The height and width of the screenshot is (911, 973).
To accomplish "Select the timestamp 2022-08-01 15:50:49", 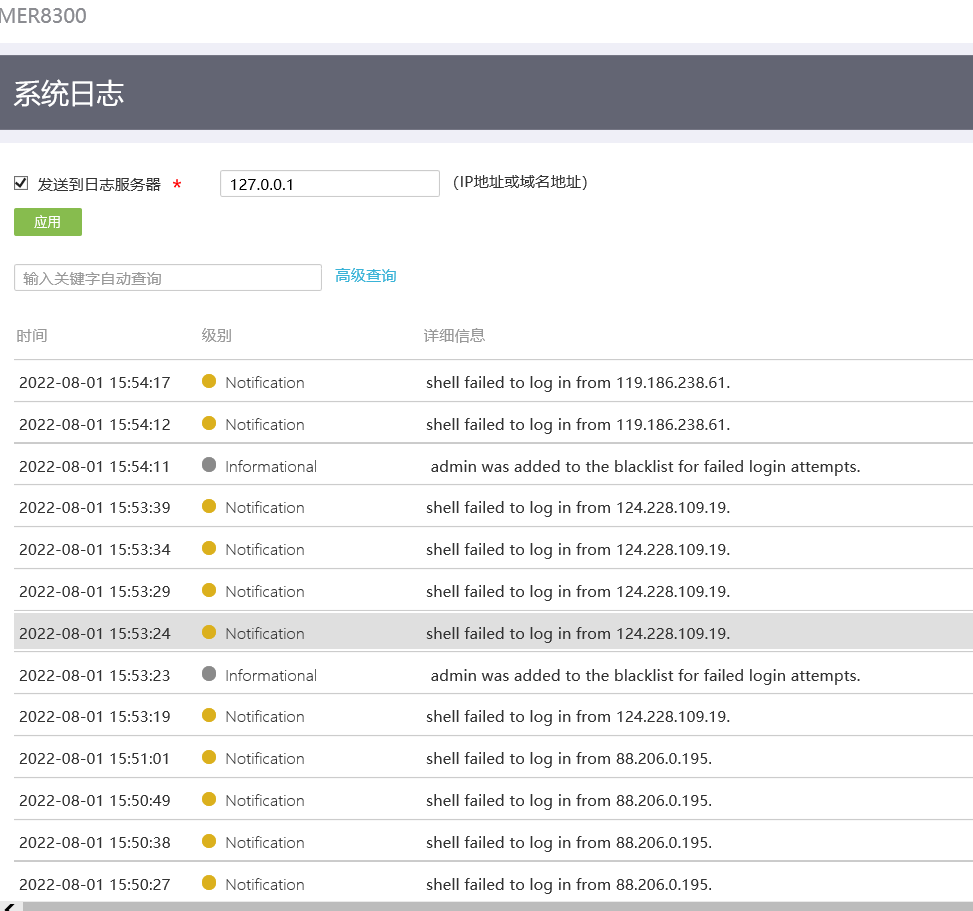I will (x=95, y=801).
